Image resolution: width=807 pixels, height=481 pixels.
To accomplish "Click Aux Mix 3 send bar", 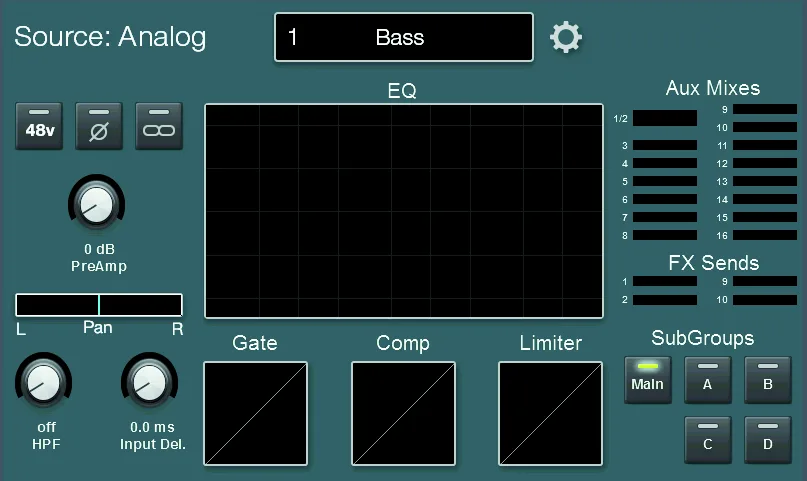I will pyautogui.click(x=665, y=145).
